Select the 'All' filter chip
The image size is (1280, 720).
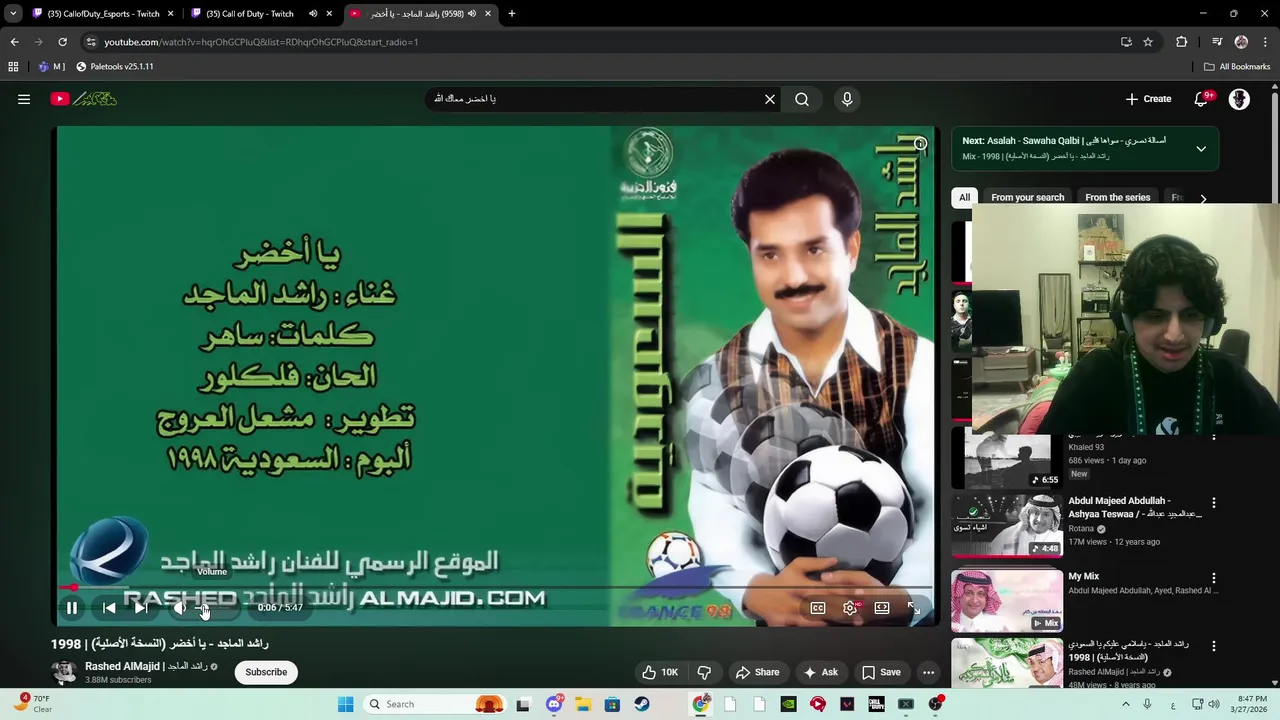964,197
